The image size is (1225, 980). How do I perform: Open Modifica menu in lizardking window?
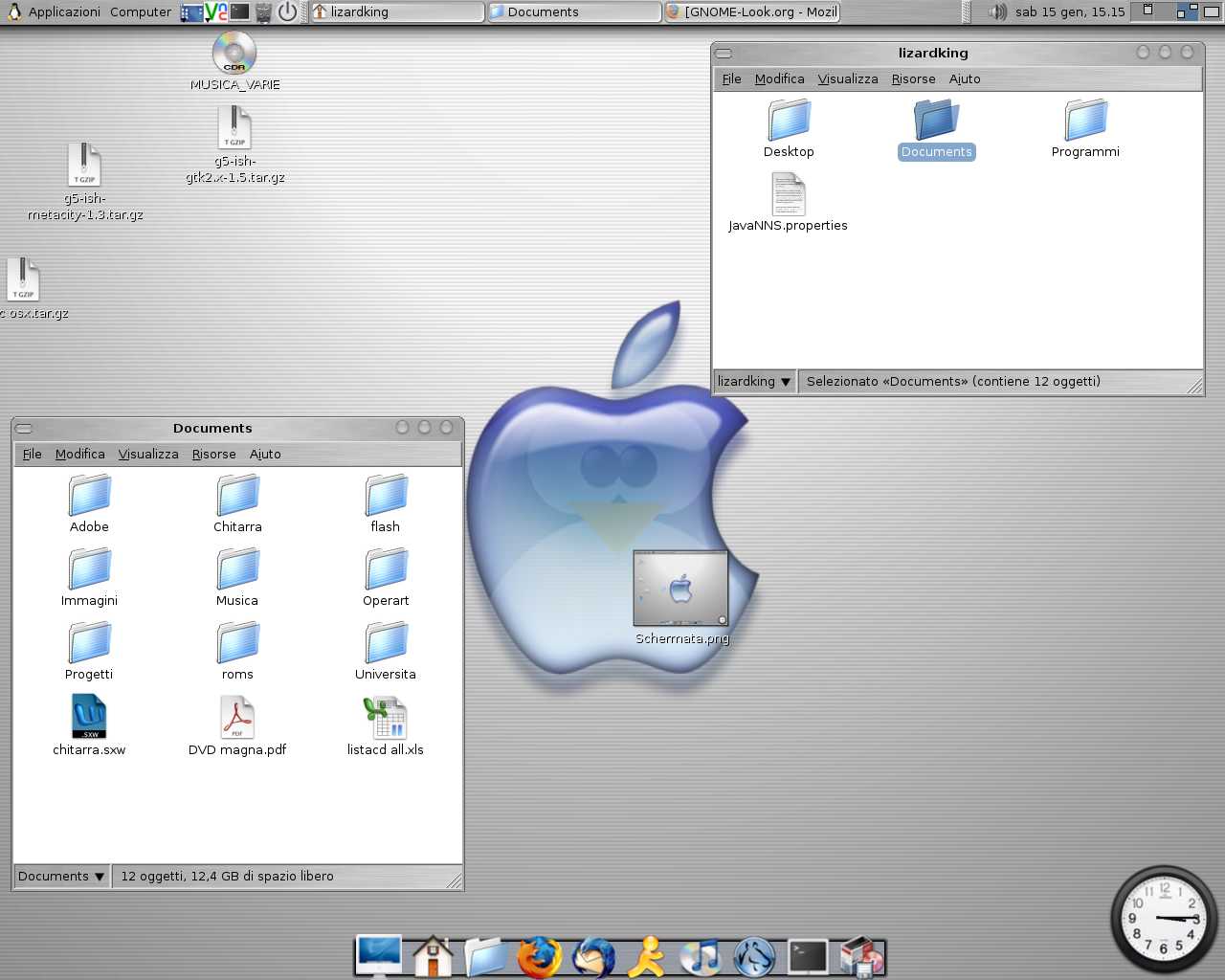tap(780, 78)
